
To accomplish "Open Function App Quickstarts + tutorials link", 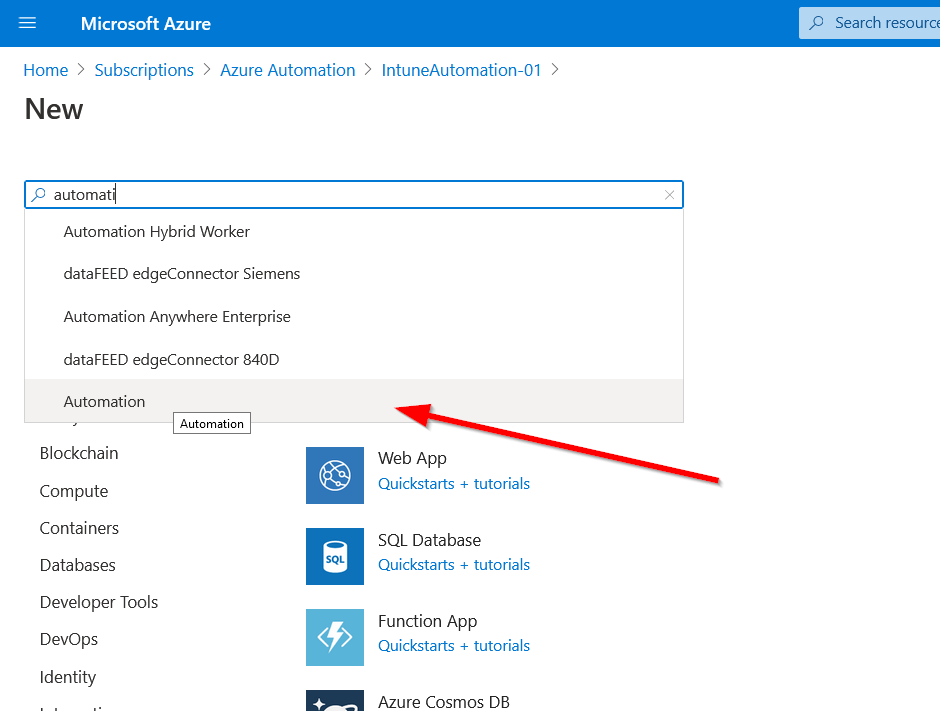I will pos(454,646).
